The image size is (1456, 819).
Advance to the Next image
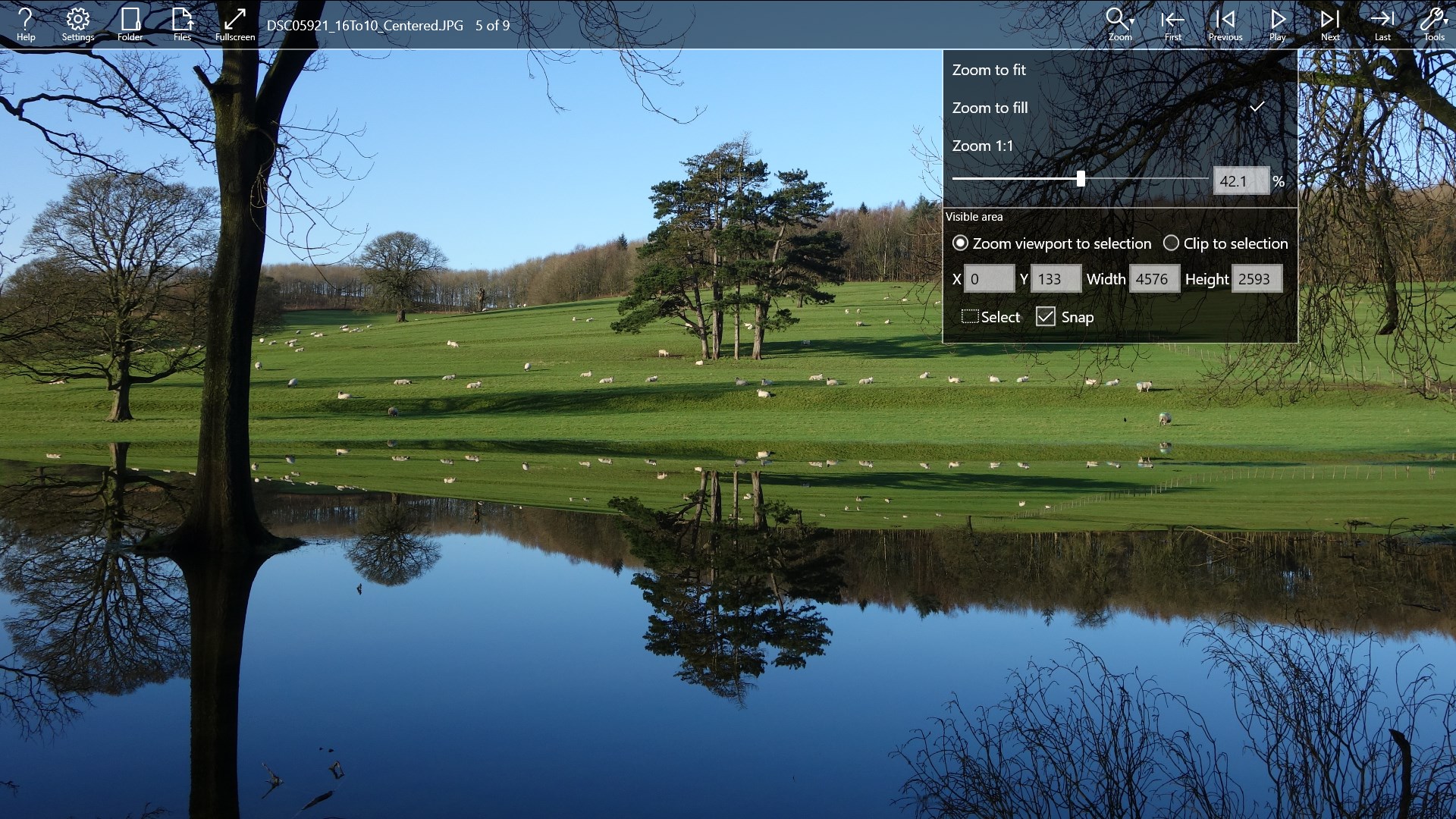[1330, 24]
